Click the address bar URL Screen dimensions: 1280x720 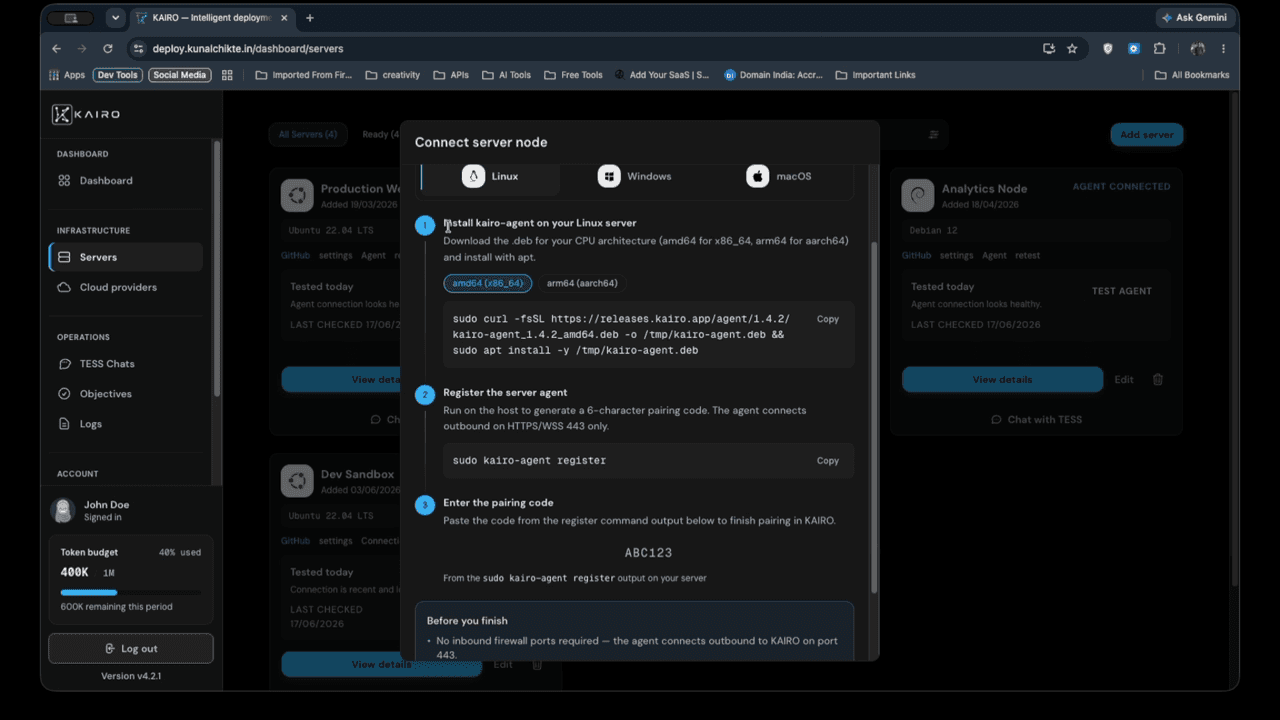coord(248,48)
